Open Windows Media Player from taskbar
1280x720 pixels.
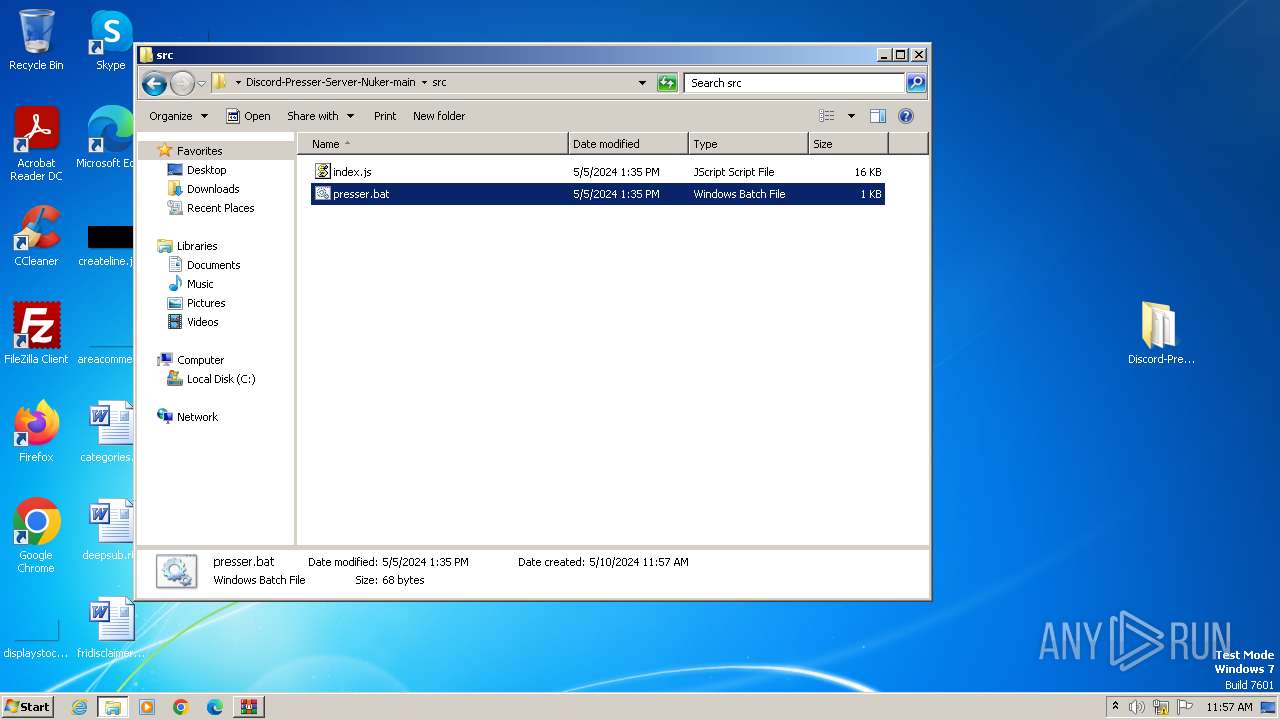click(147, 707)
